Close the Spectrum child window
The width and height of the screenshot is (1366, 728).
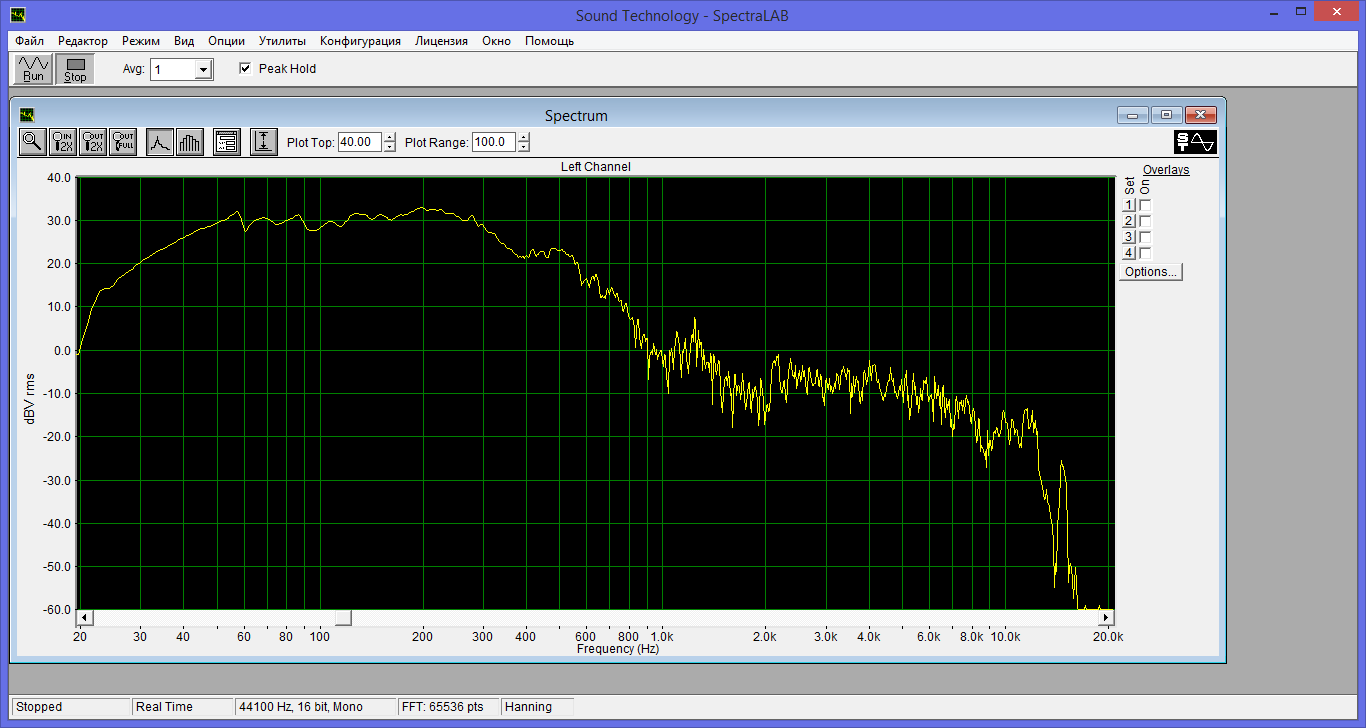coord(1201,115)
